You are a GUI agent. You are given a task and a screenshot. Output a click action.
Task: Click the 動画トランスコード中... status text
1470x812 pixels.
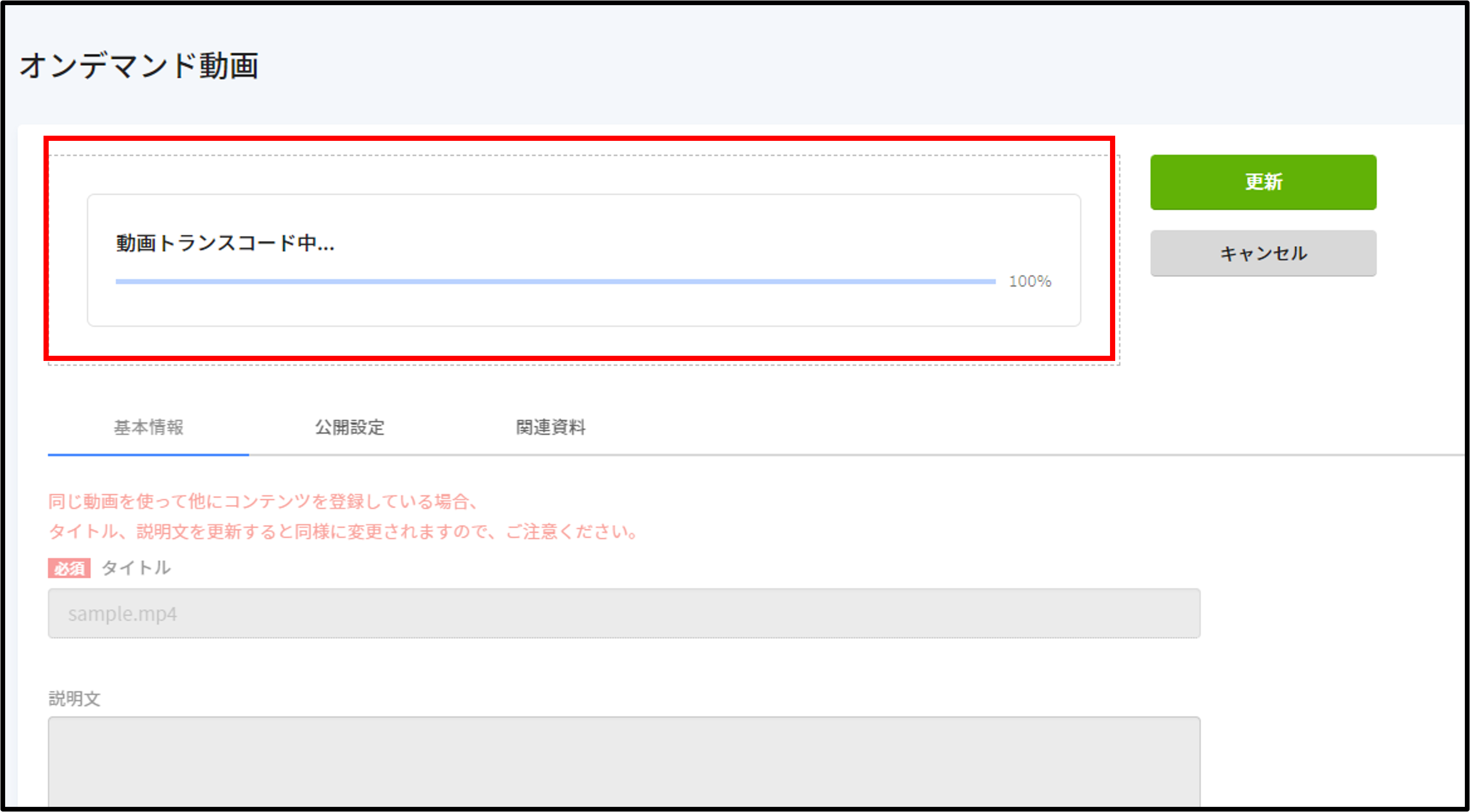tap(225, 243)
